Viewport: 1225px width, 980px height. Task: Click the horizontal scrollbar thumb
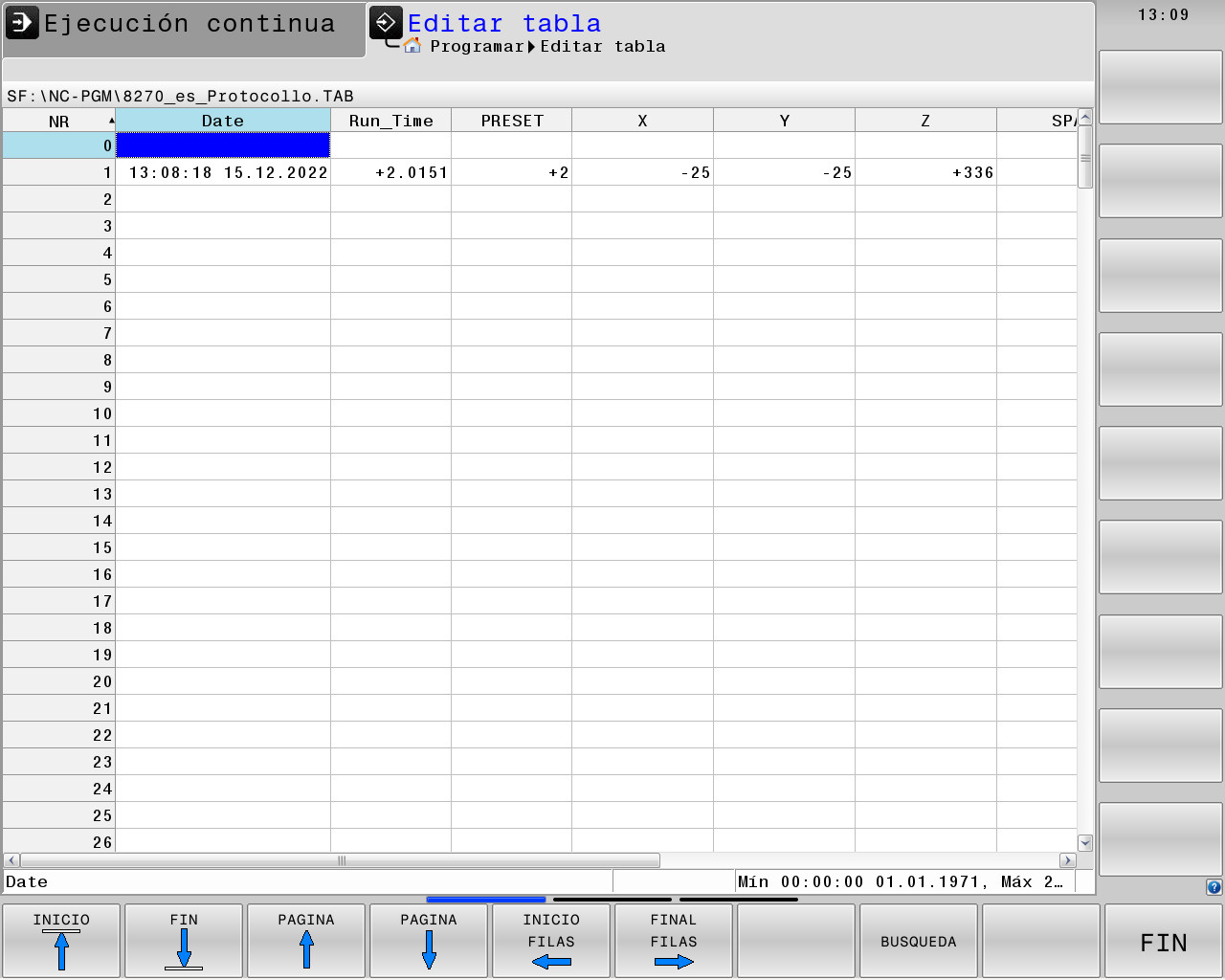point(341,860)
